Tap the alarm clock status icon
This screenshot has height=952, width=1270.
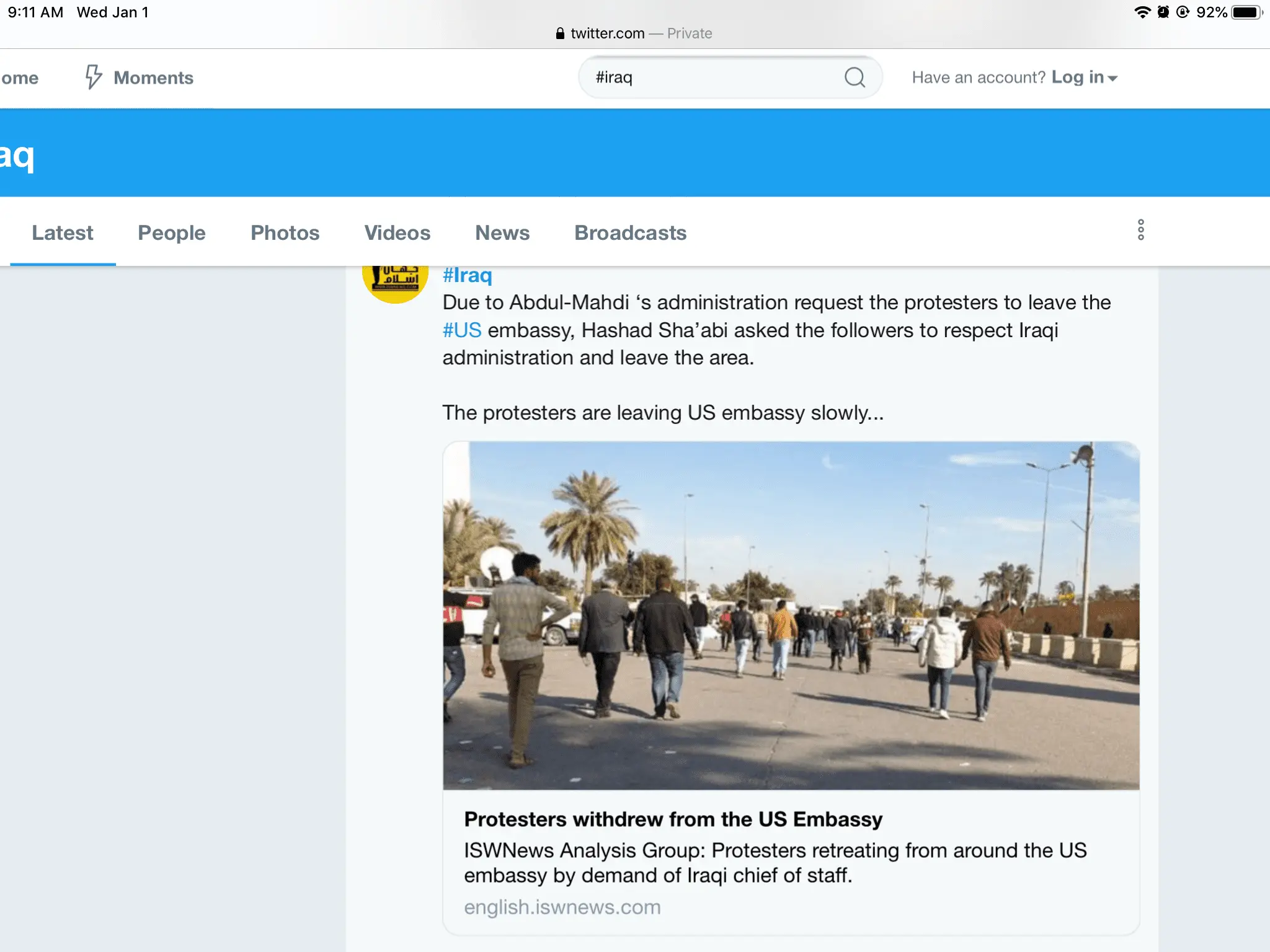tap(1163, 12)
